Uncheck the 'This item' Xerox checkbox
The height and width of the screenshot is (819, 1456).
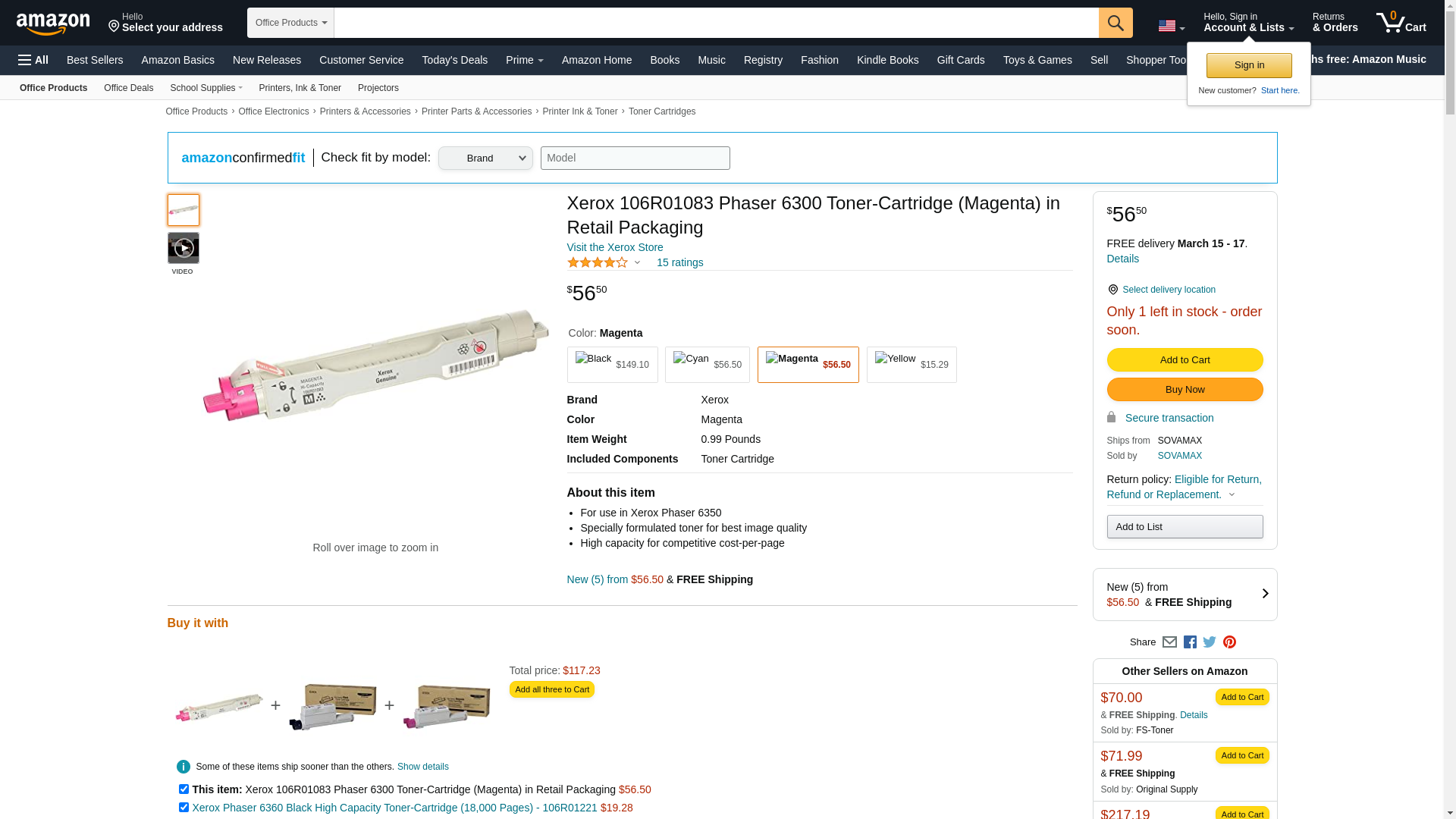coord(184,789)
